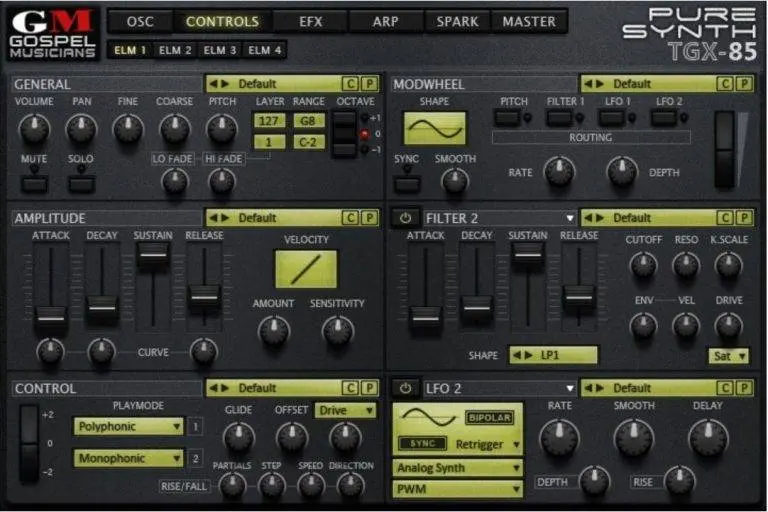The height and width of the screenshot is (512, 768).
Task: Click the Filter shape LP1 previous arrow
Action: coord(517,355)
